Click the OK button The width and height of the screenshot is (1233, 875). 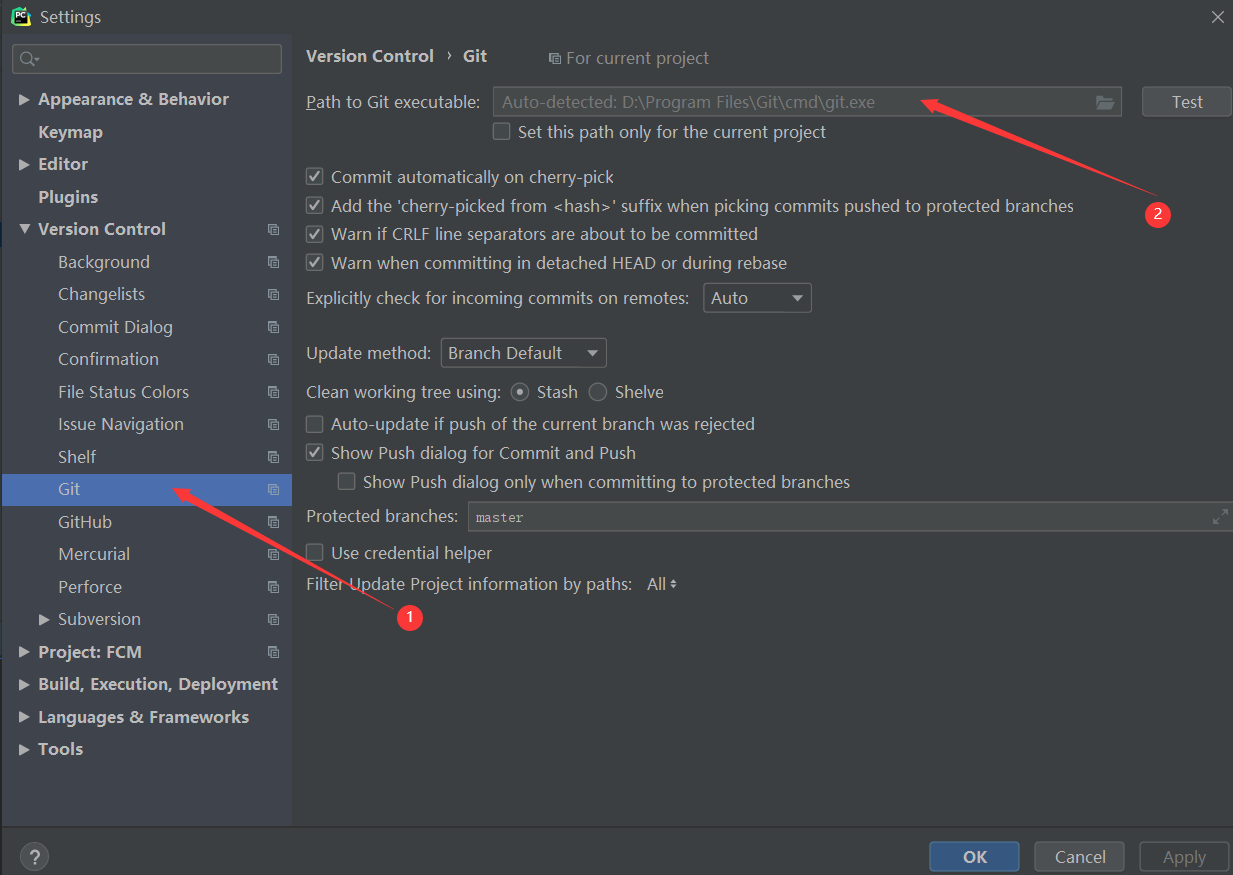[975, 857]
